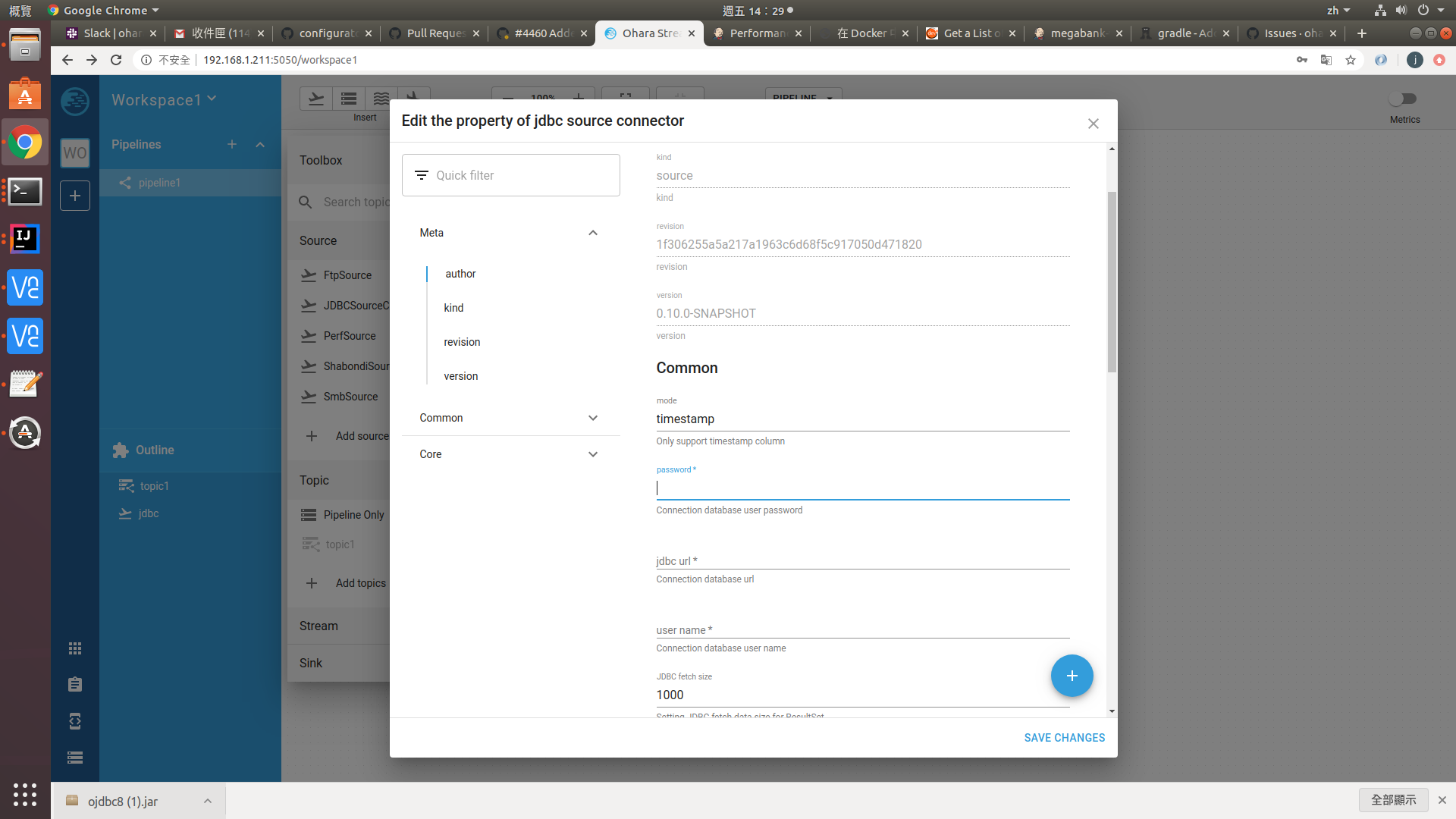
Task: Click the blue floating plus button
Action: 1072,676
